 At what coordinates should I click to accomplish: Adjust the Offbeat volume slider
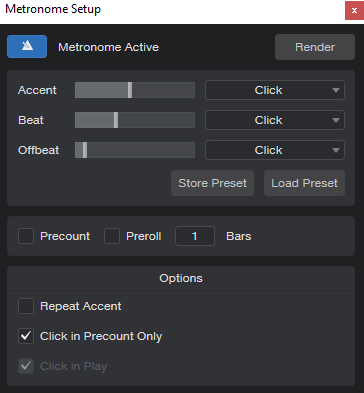click(135, 150)
